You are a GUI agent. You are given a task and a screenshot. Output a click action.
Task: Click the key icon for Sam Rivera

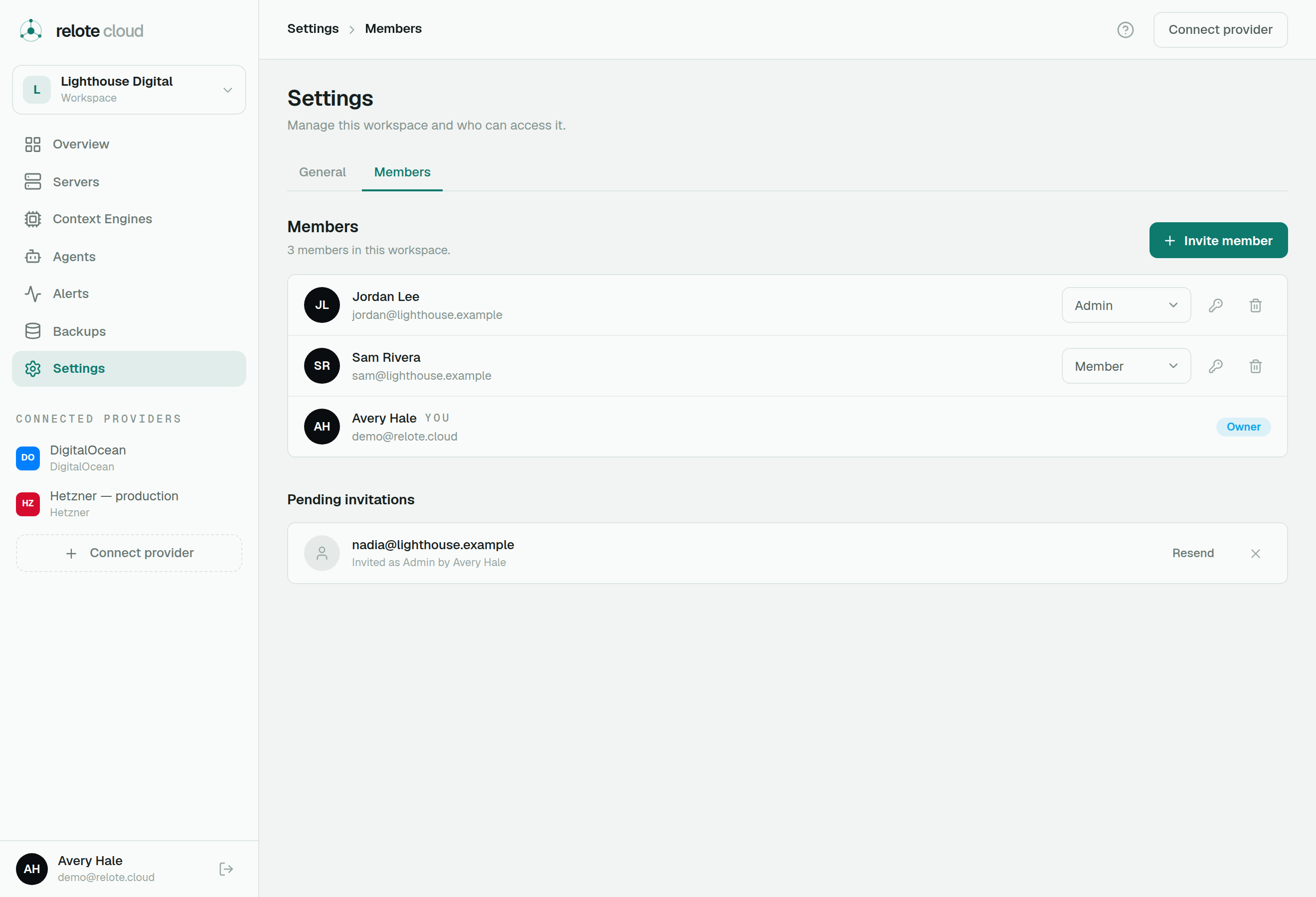point(1215,366)
